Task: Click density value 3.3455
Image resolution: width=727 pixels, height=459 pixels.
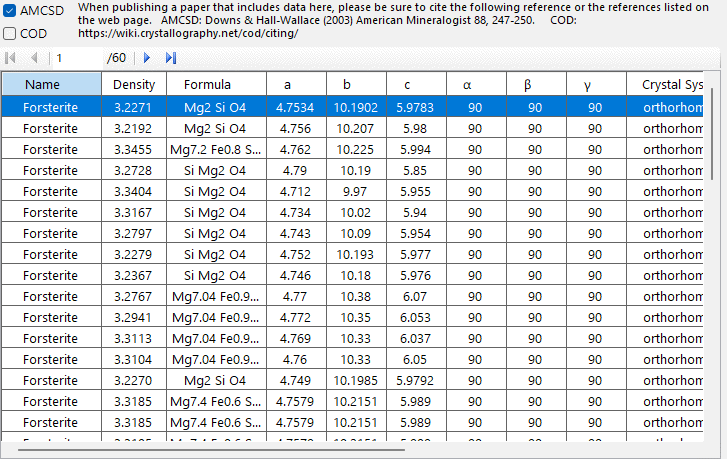Action: click(133, 150)
